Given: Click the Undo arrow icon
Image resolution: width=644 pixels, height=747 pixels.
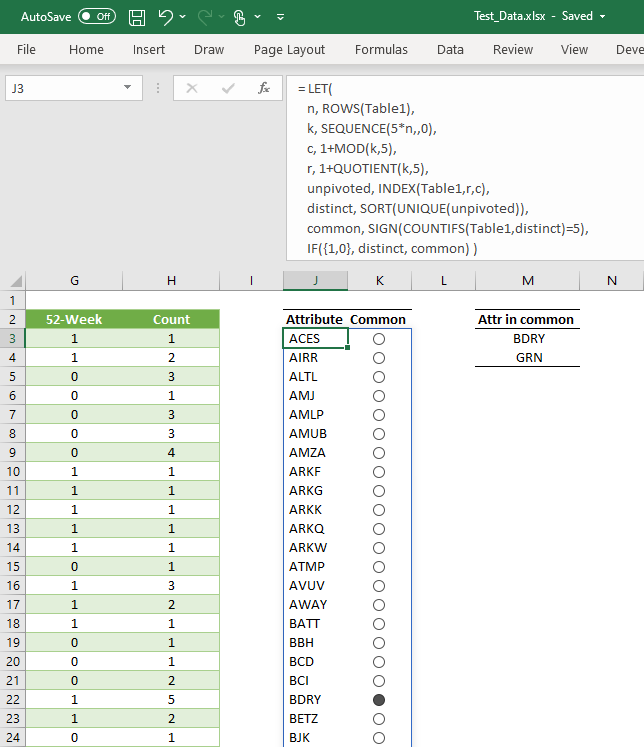Looking at the screenshot, I should [x=165, y=17].
